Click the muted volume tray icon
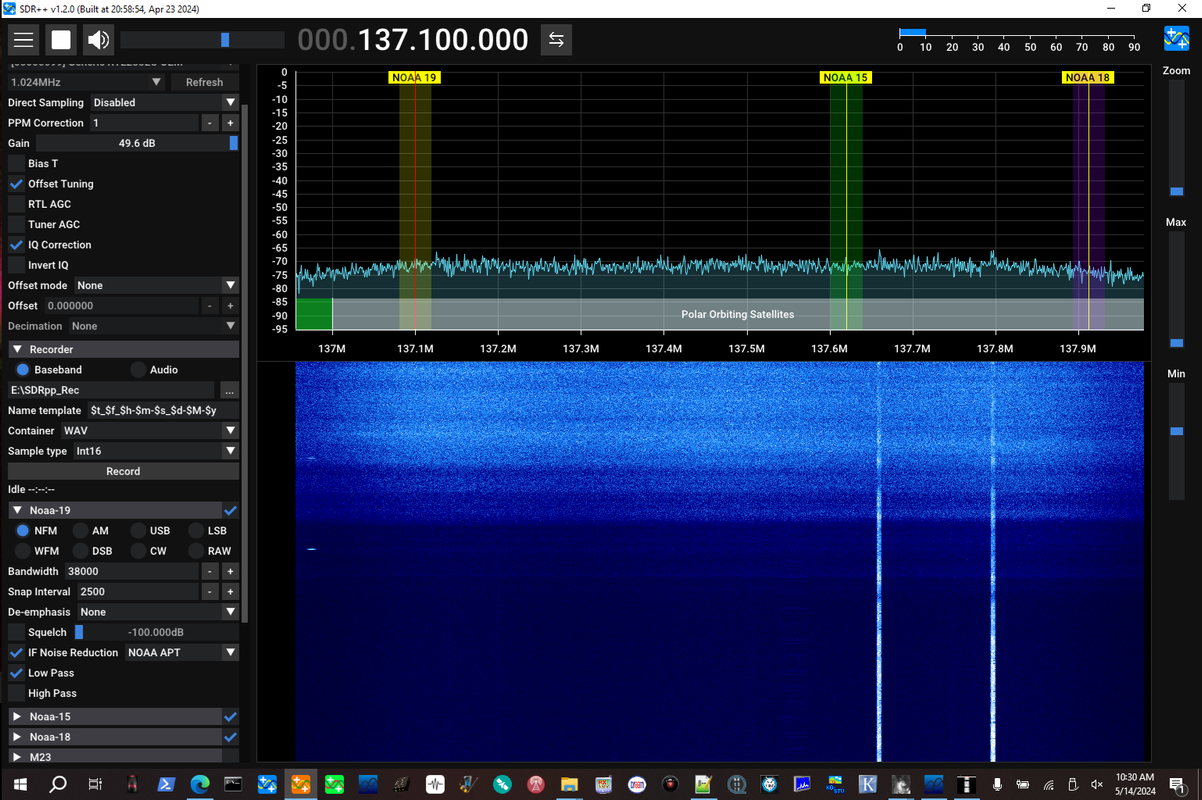This screenshot has height=800, width=1202. (1097, 785)
